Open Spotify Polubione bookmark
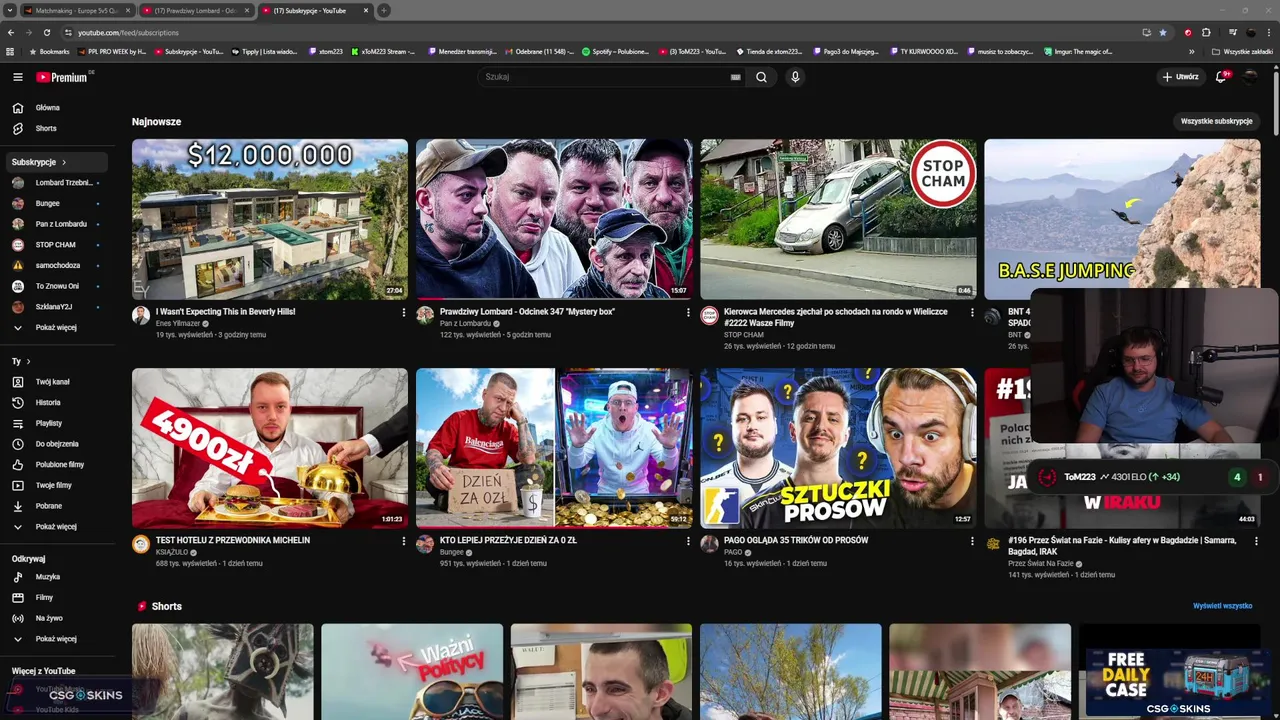1280x720 pixels. 616,51
